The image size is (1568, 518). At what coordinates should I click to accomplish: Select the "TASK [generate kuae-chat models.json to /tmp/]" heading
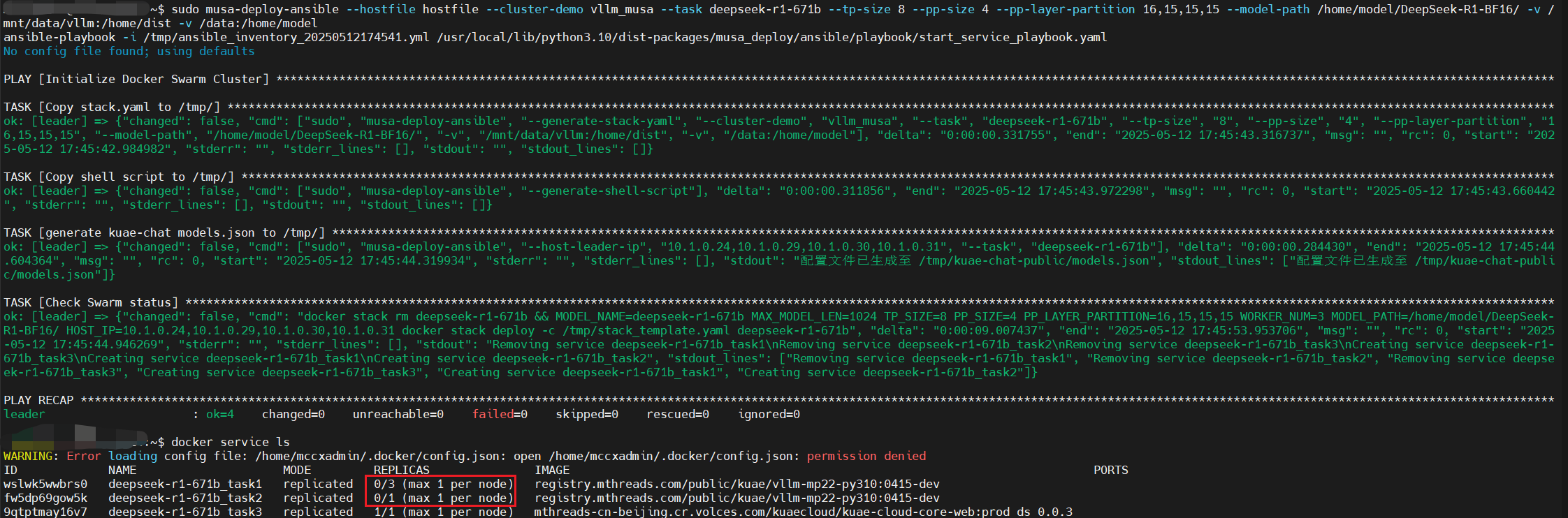[164, 232]
